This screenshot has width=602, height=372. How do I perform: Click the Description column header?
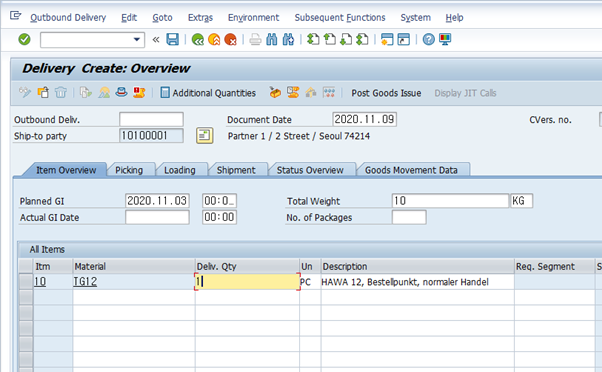[417, 266]
